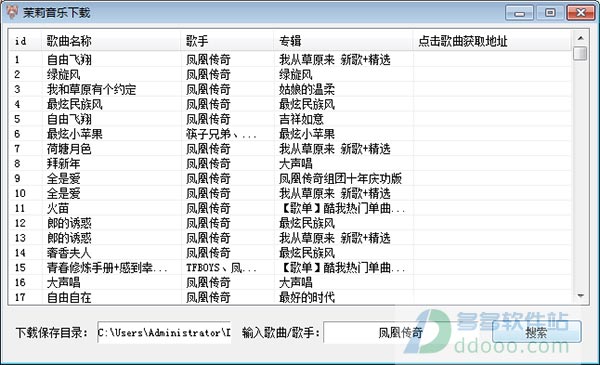Viewport: 600px width, 365px height.
Task: Select song 最炫民族风 in row 4
Action: point(75,104)
